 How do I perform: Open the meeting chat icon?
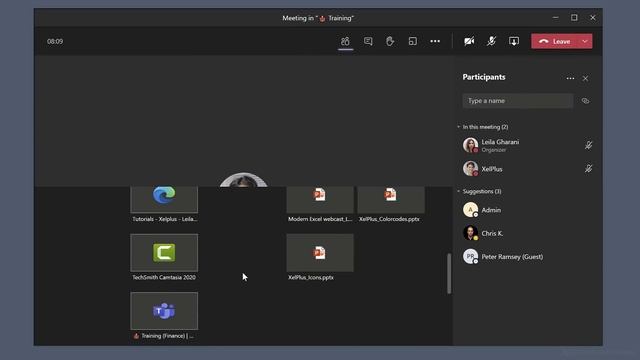368,41
